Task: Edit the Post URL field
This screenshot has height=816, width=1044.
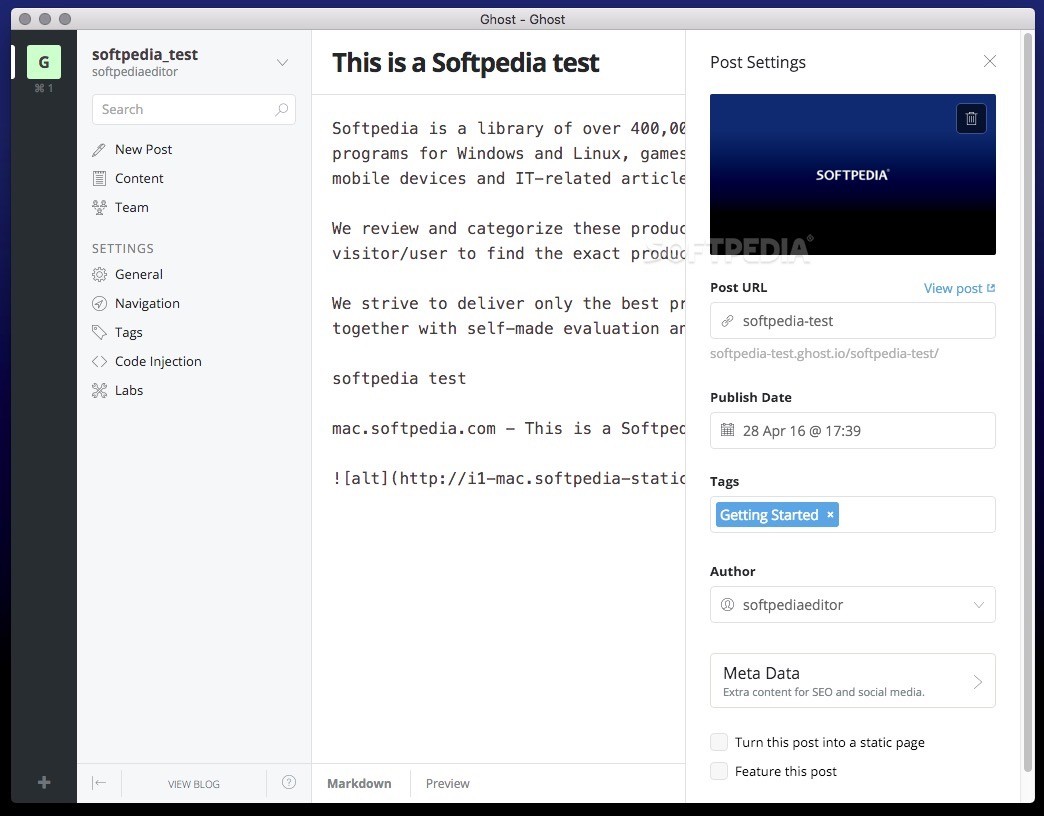Action: click(853, 321)
